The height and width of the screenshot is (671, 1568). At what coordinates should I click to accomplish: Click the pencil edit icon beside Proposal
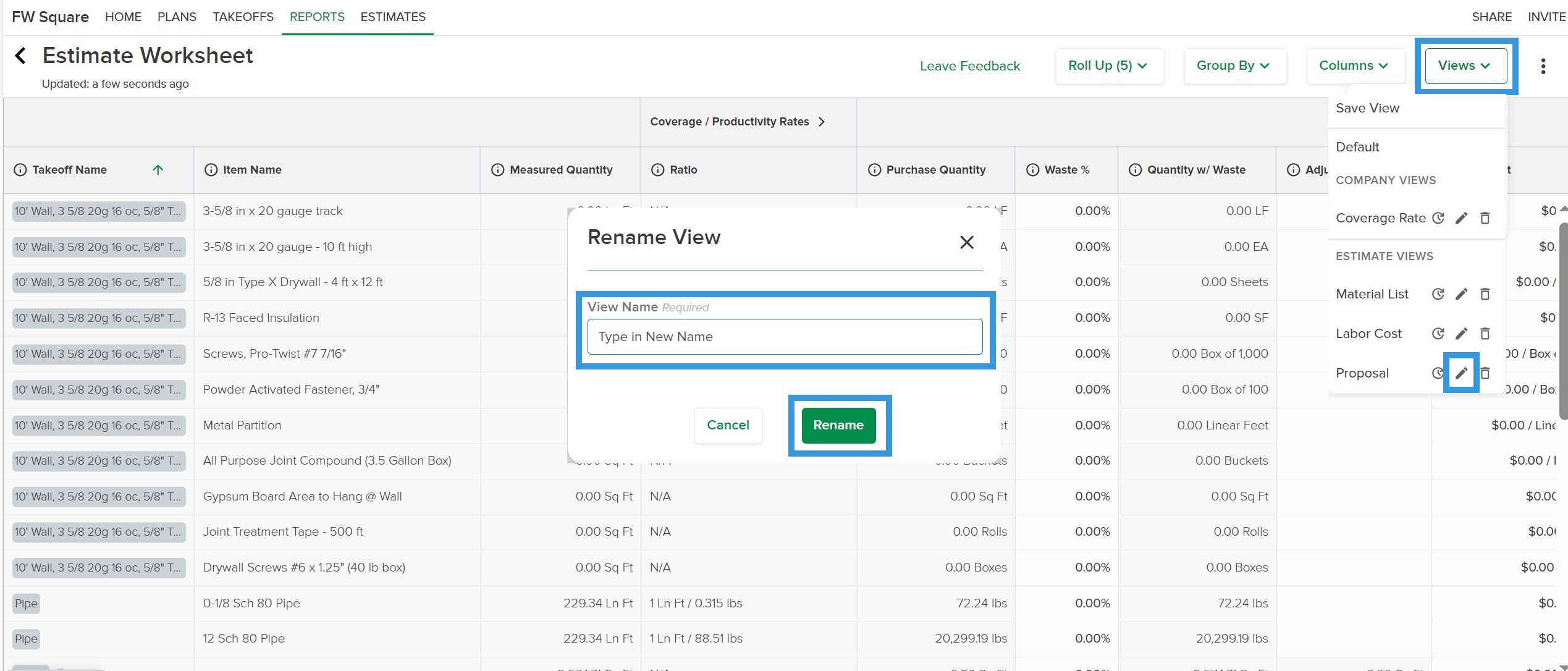click(1461, 373)
